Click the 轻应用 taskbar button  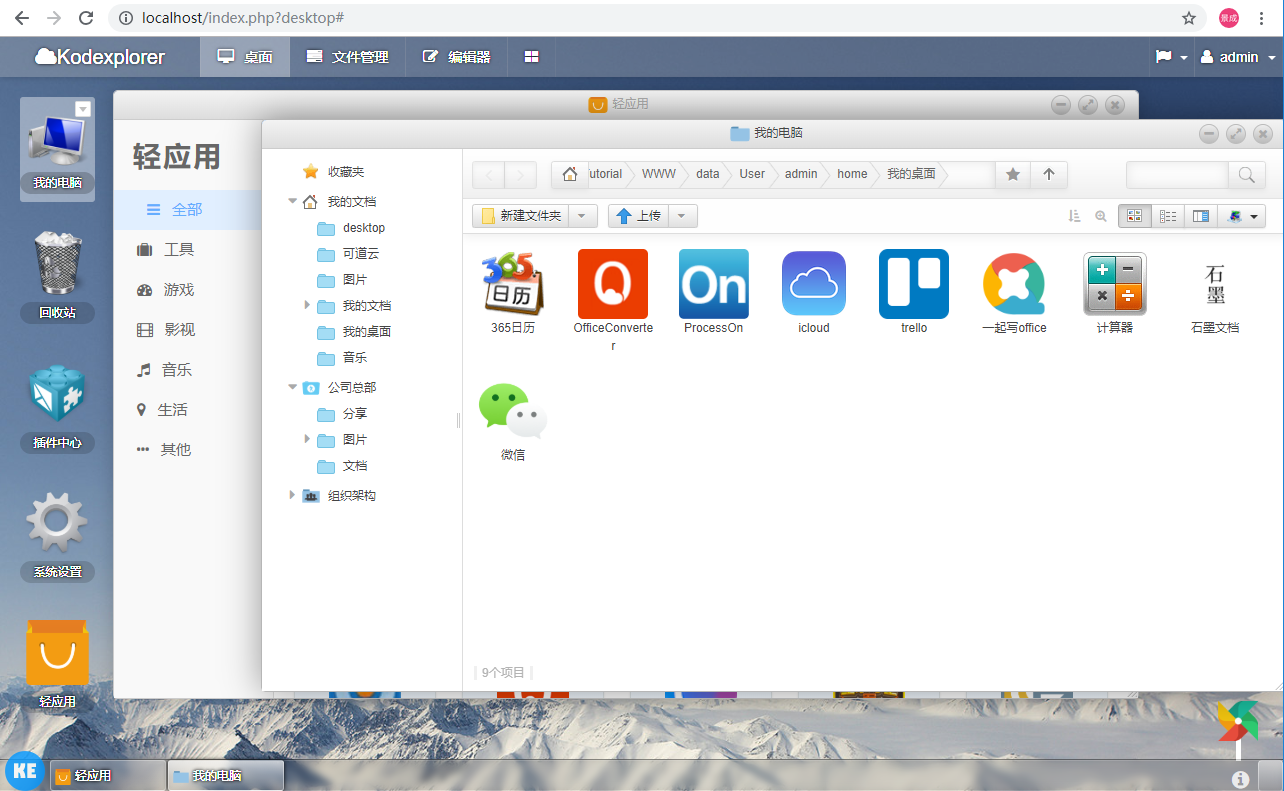pyautogui.click(x=108, y=775)
